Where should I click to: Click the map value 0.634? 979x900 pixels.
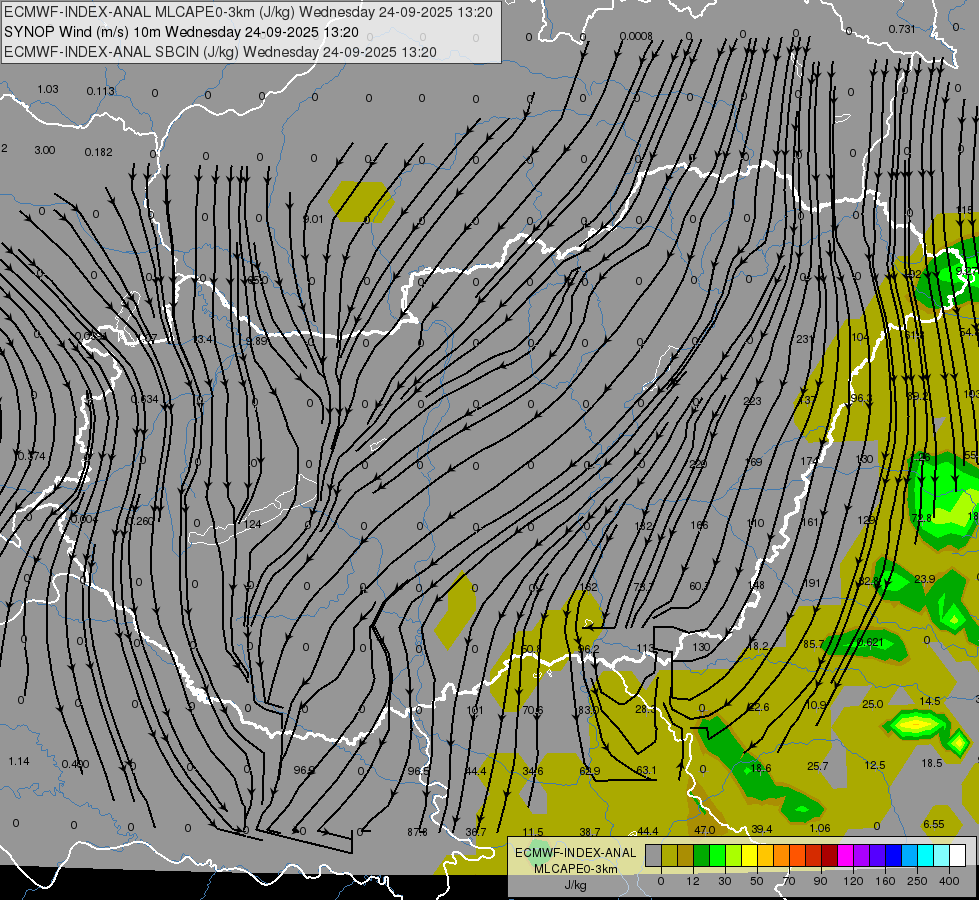point(144,399)
